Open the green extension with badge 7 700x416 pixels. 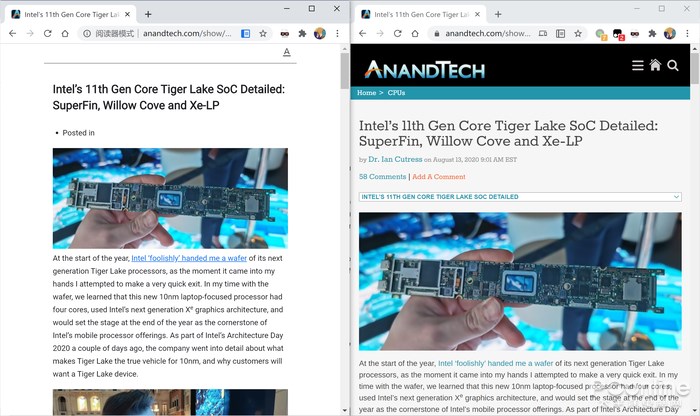601,34
